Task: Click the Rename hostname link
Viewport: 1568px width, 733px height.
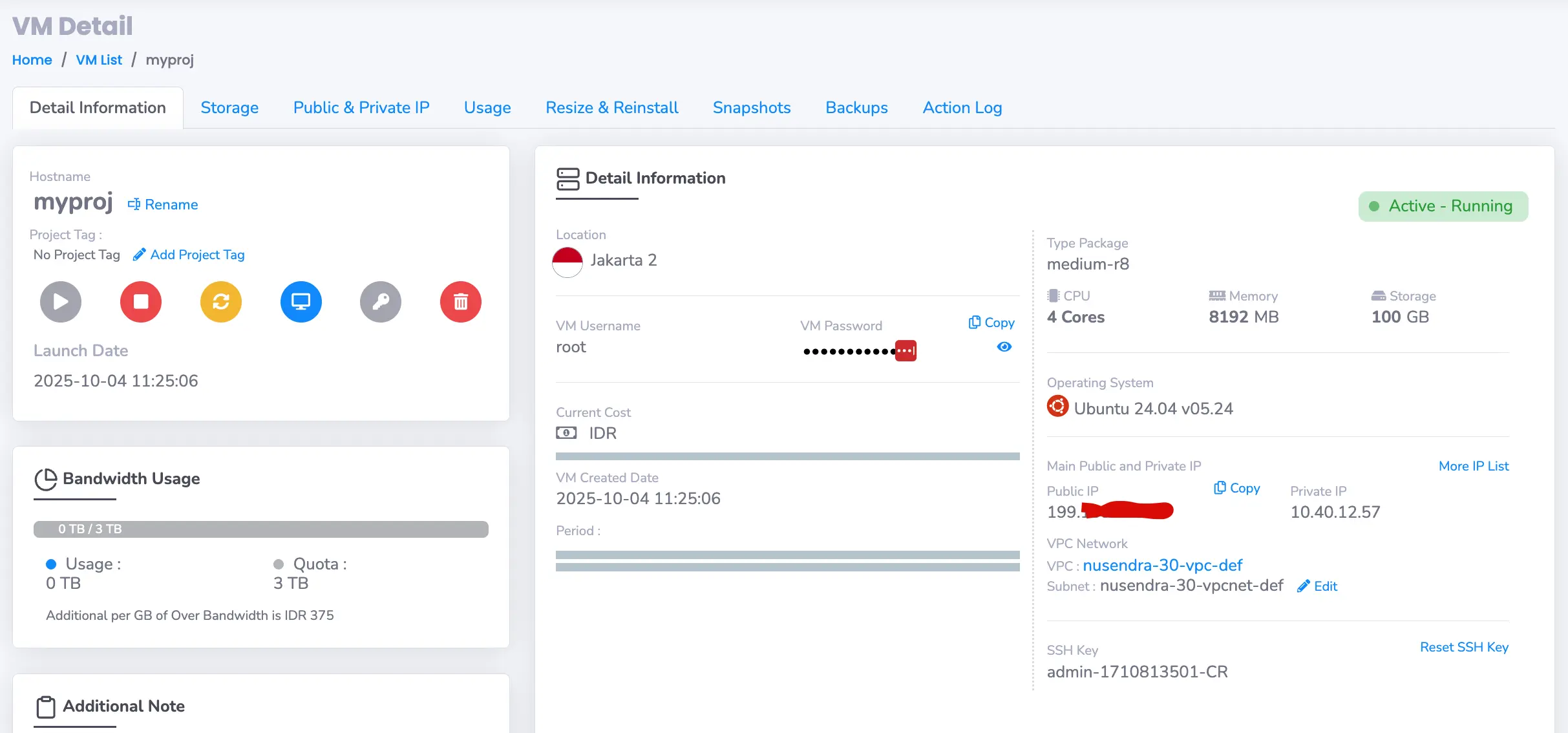Action: click(163, 204)
